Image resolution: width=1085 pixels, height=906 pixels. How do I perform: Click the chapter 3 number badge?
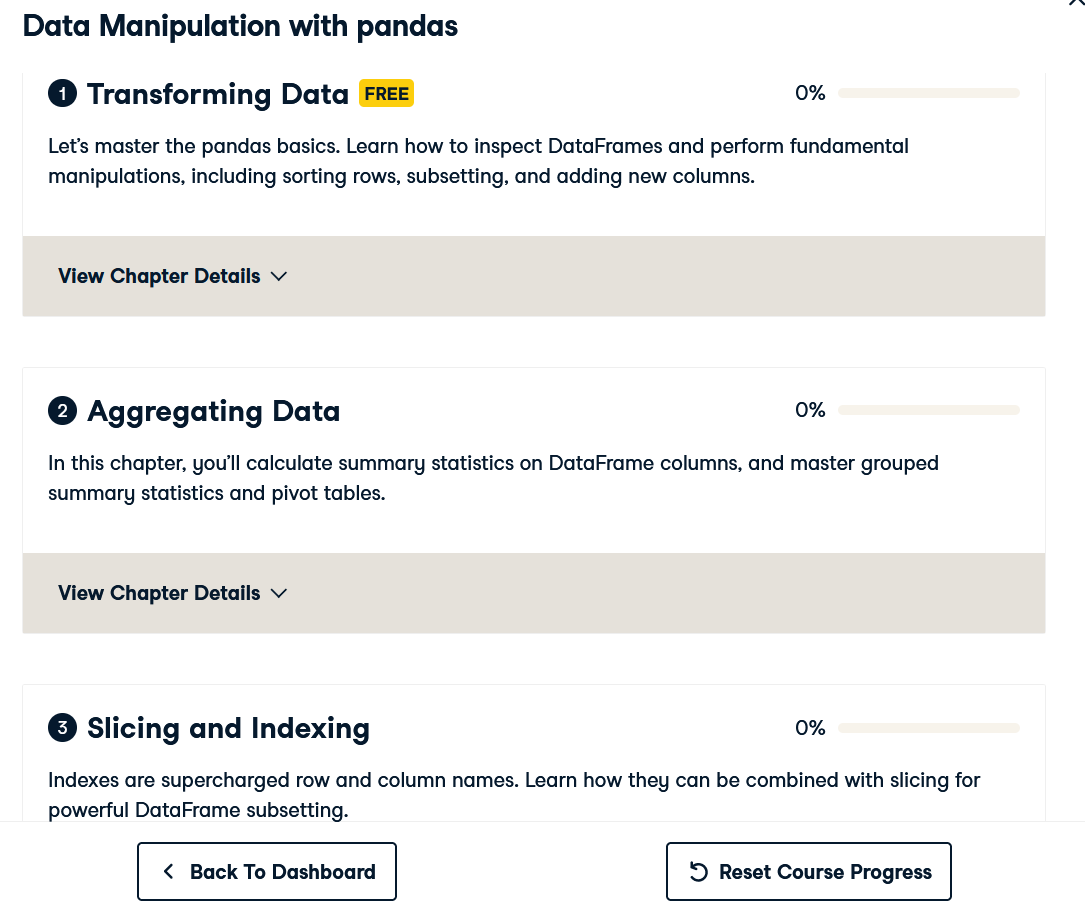tap(62, 728)
